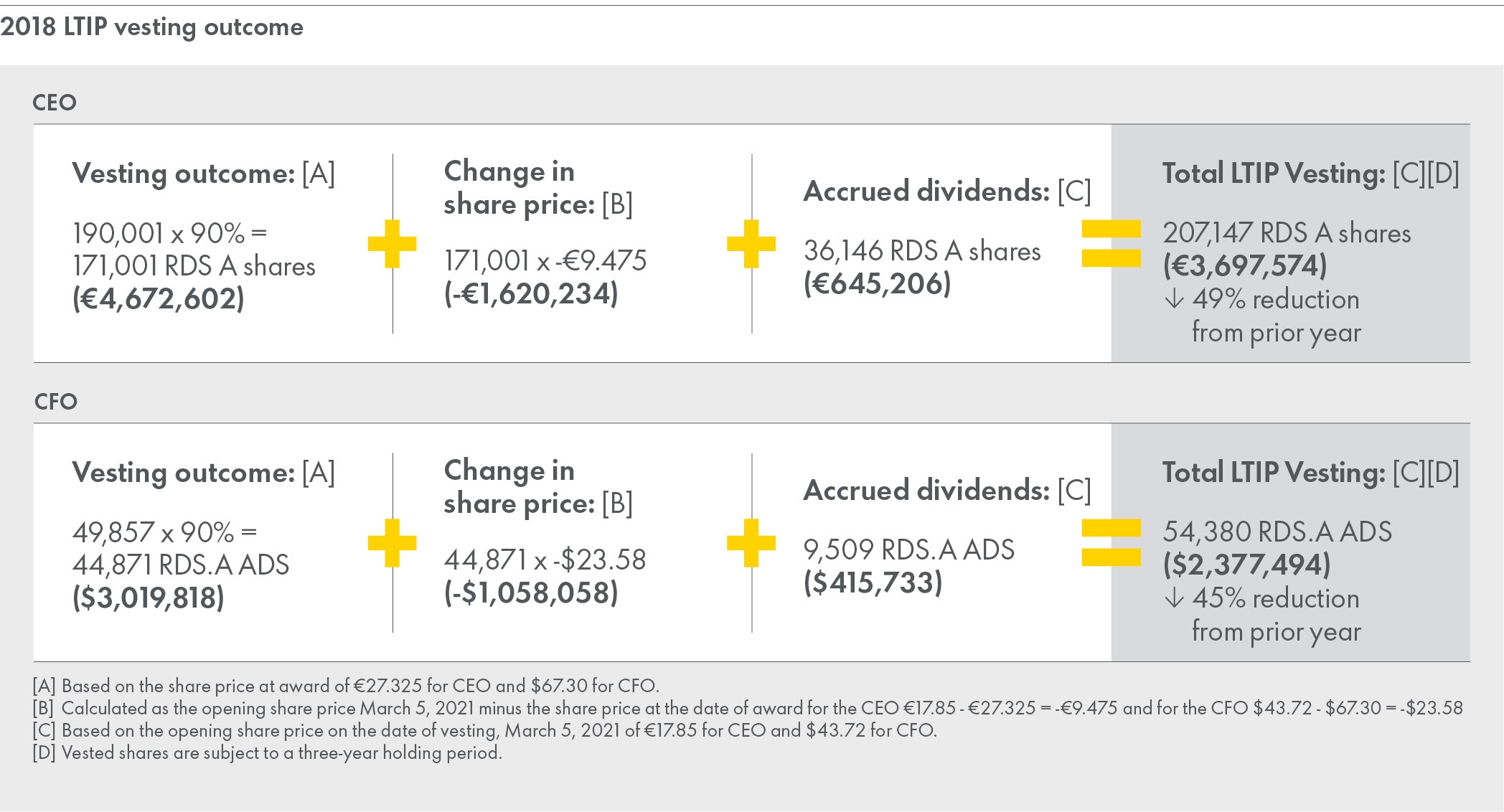The height and width of the screenshot is (812, 1504).
Task: Click the CEO share price change -€1,620,234
Action: pos(531,293)
